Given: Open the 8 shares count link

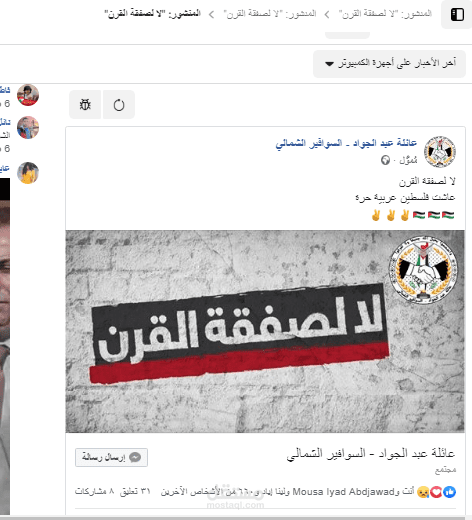Looking at the screenshot, I should (94, 491).
